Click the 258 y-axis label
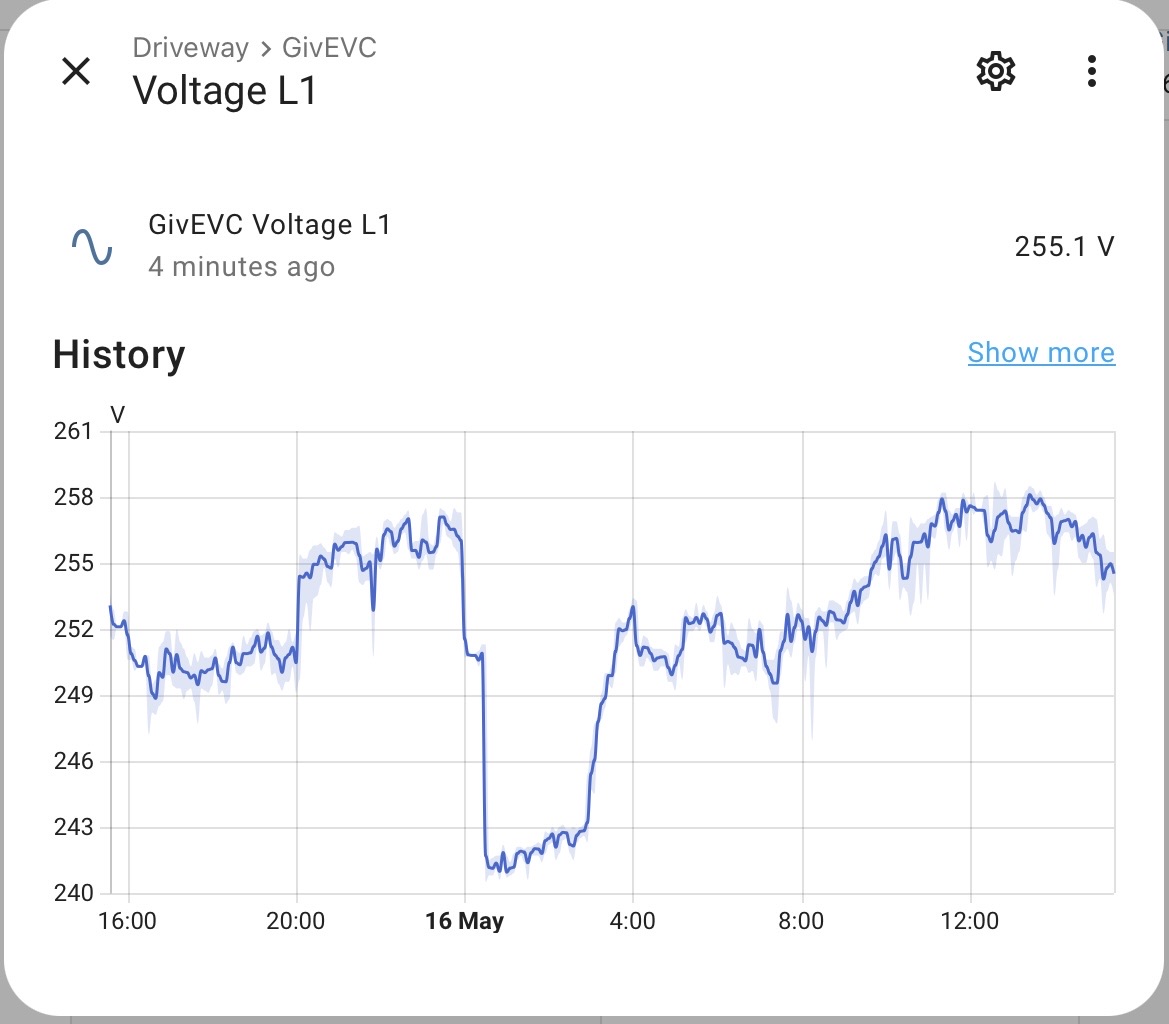 pos(73,497)
